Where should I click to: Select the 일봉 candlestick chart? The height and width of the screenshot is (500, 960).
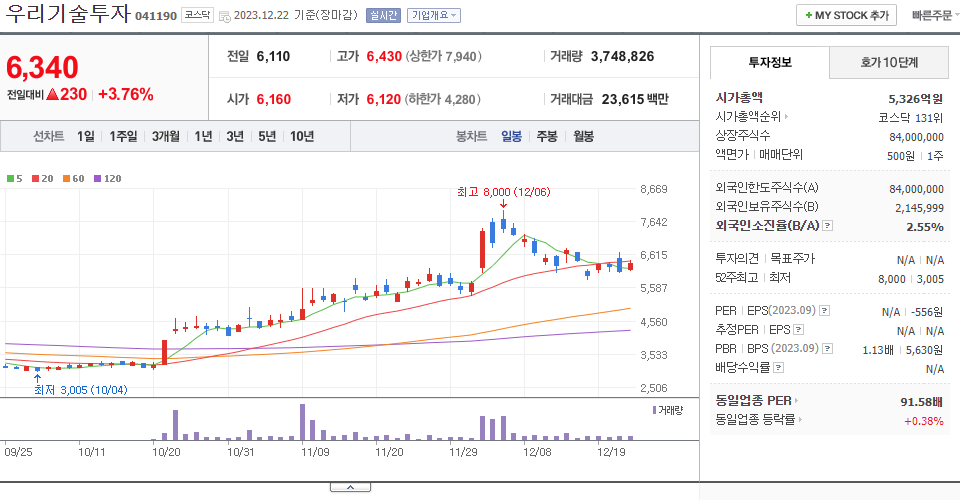[x=511, y=136]
